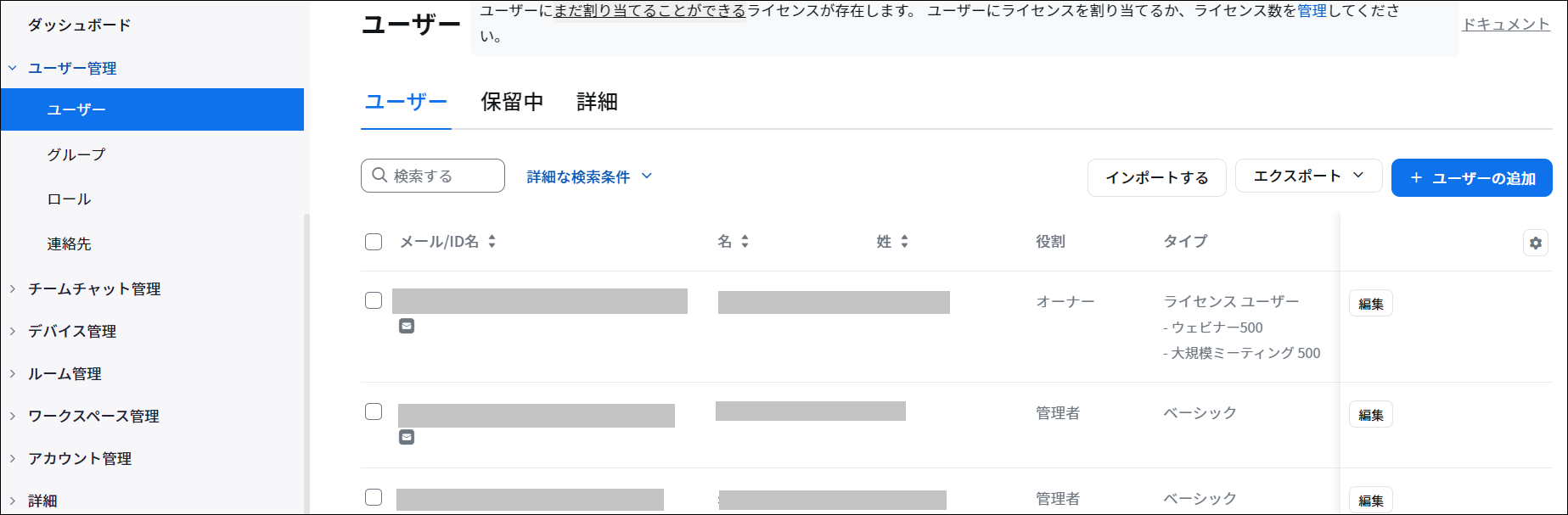Select the ユーザー tab
This screenshot has width=1568, height=515.
406,102
